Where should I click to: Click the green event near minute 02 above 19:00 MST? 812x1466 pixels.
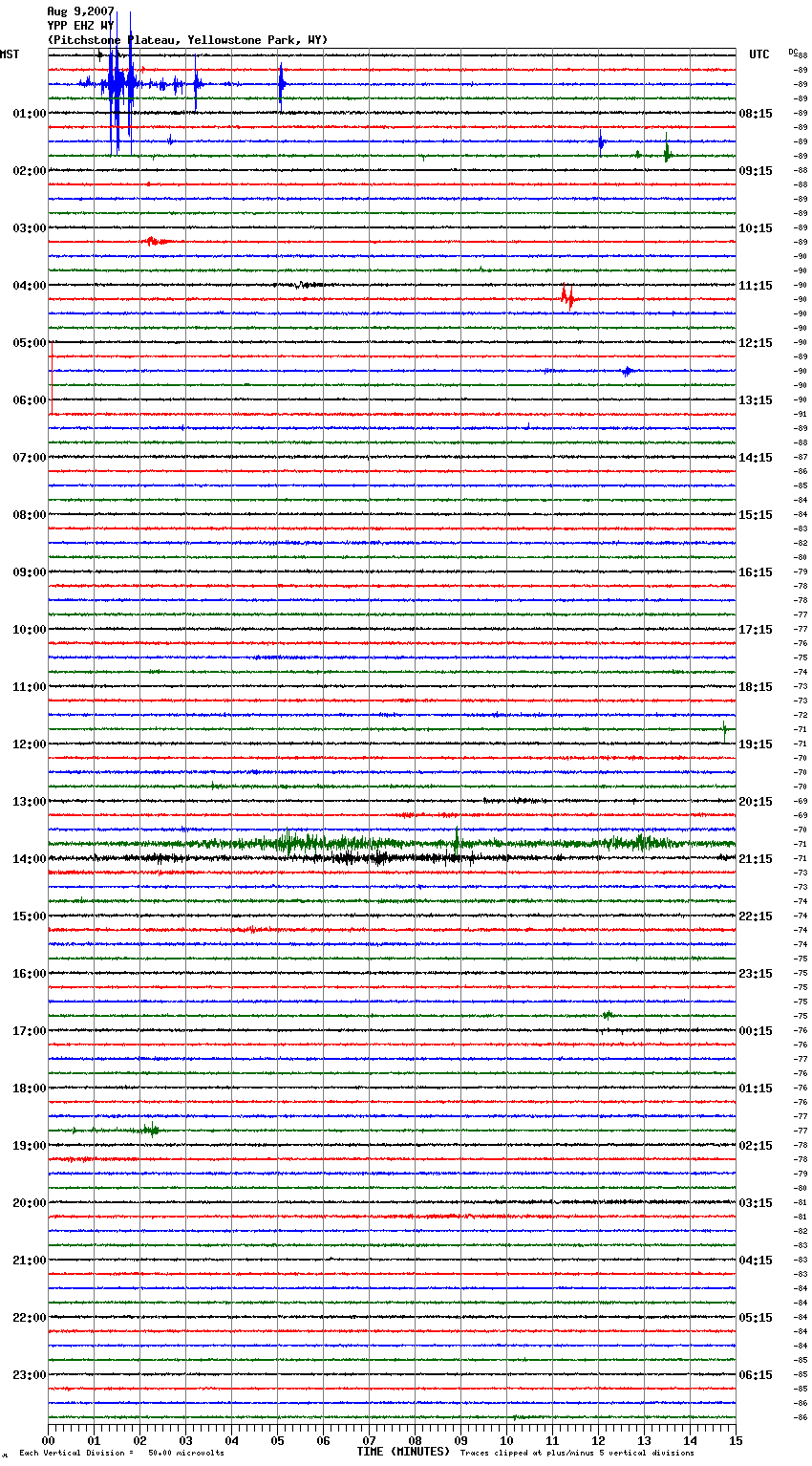pyautogui.click(x=151, y=1130)
